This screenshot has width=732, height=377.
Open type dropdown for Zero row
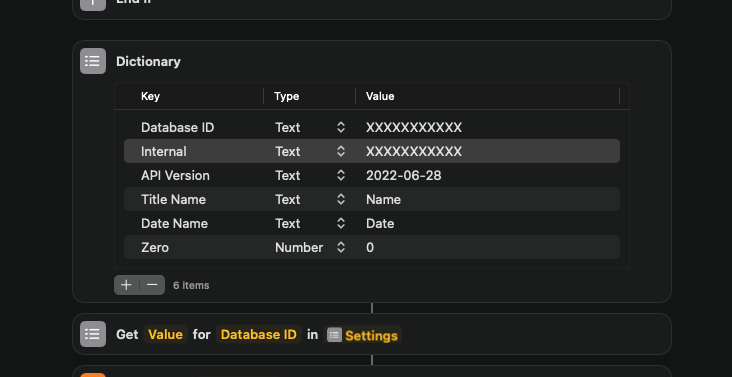coord(341,247)
